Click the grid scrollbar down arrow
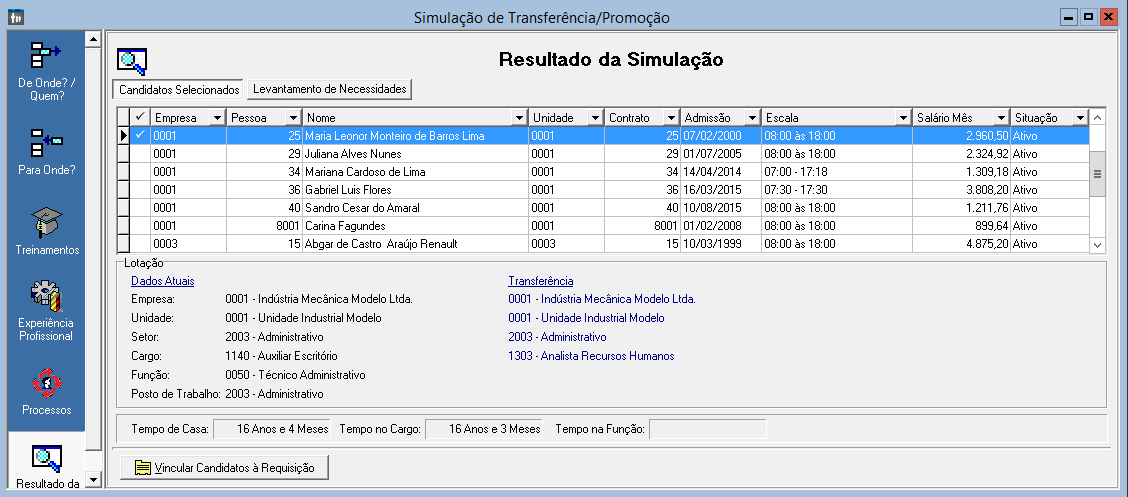Viewport: 1128px width, 497px height. click(x=1097, y=245)
